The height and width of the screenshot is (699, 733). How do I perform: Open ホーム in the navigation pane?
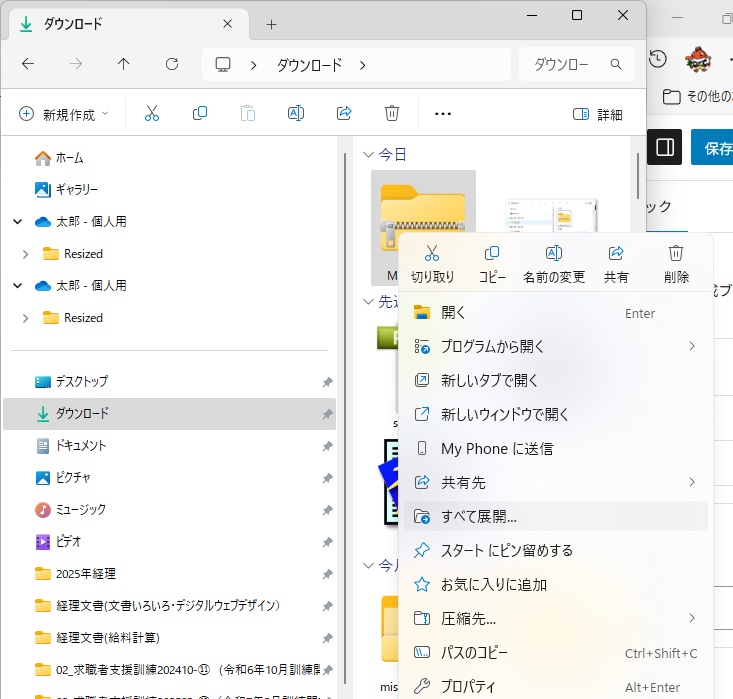coord(69,158)
